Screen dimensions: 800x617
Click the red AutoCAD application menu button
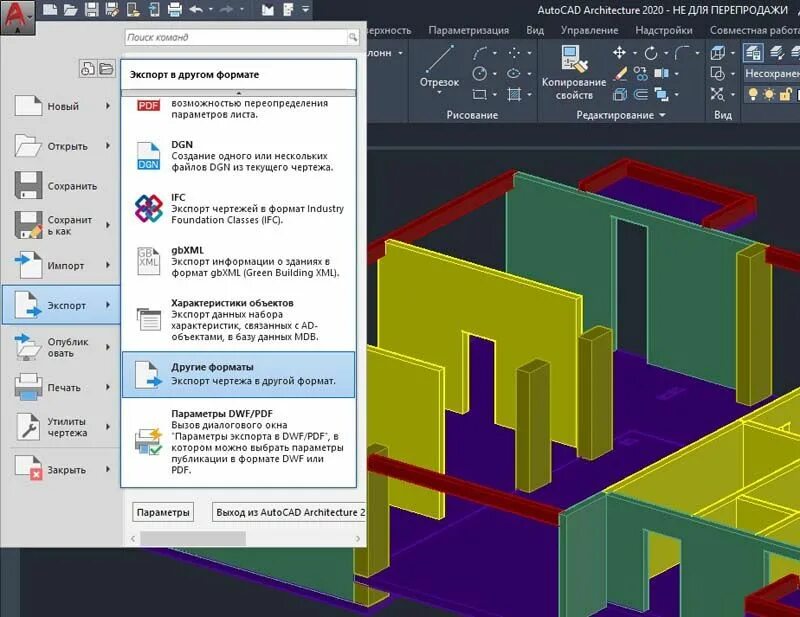[17, 17]
